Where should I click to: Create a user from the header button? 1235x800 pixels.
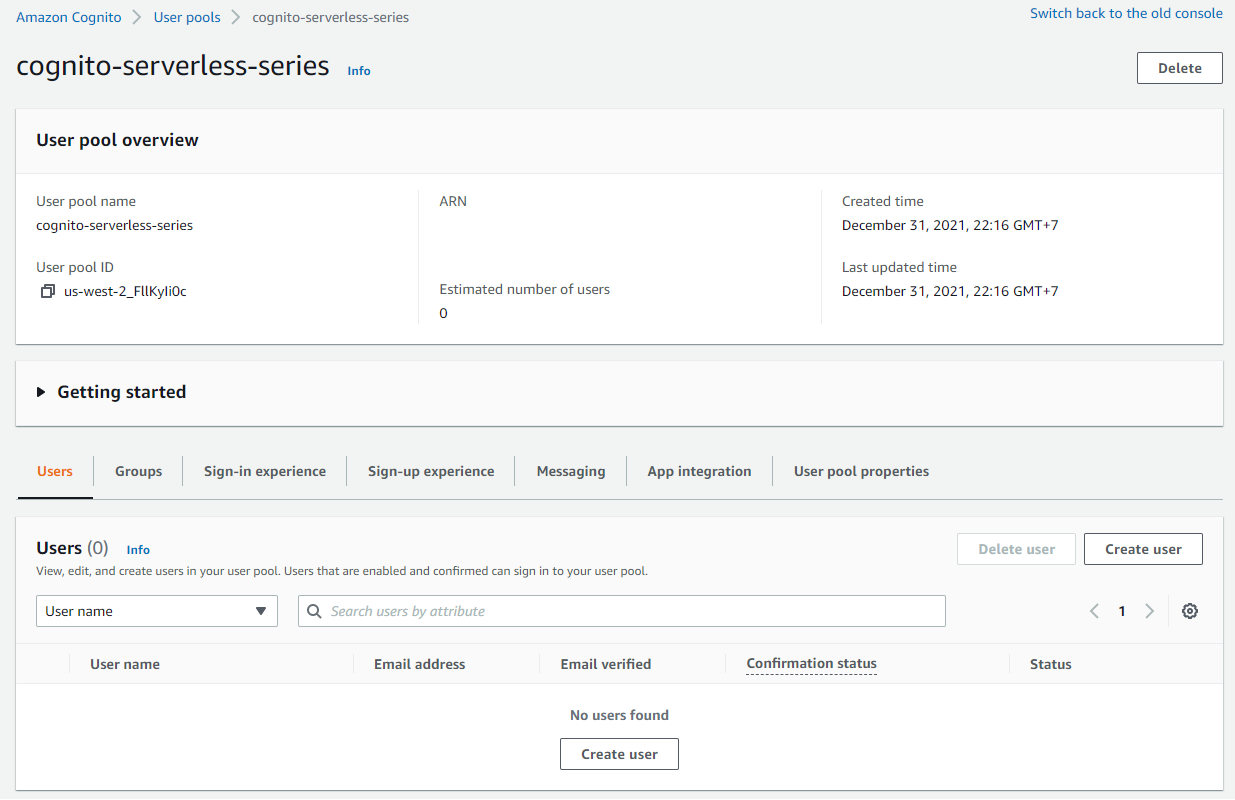click(x=1143, y=548)
